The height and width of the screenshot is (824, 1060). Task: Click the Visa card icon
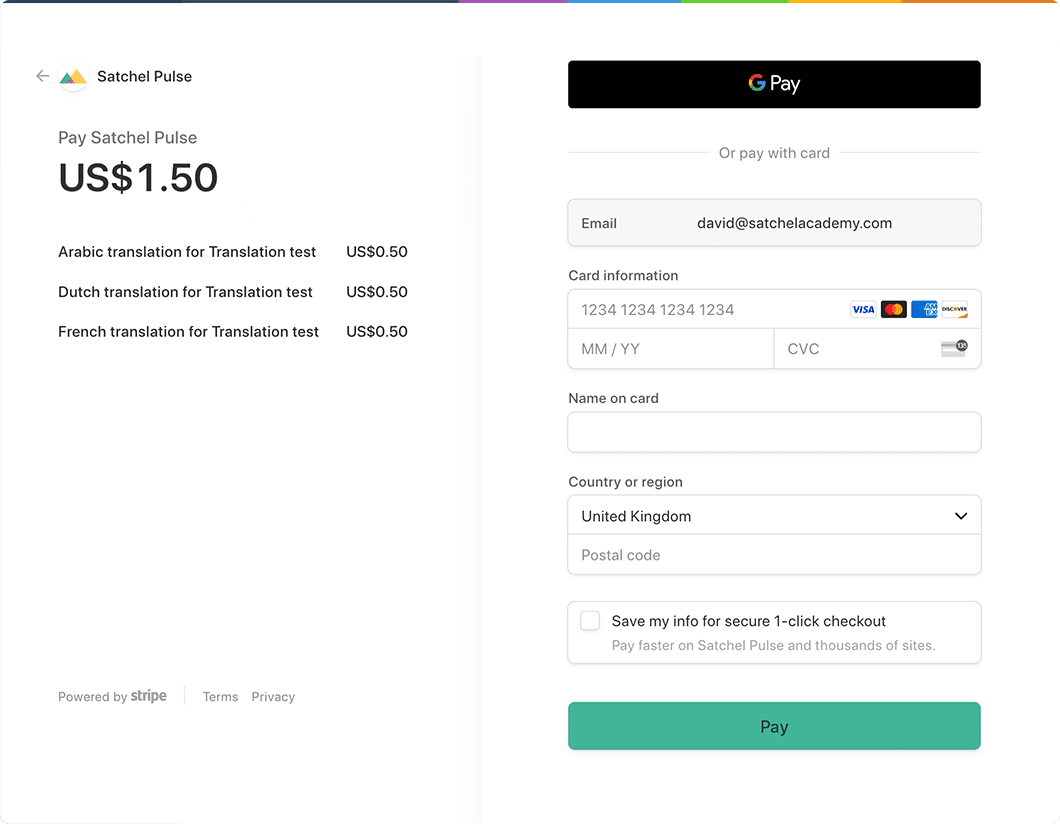pos(863,310)
